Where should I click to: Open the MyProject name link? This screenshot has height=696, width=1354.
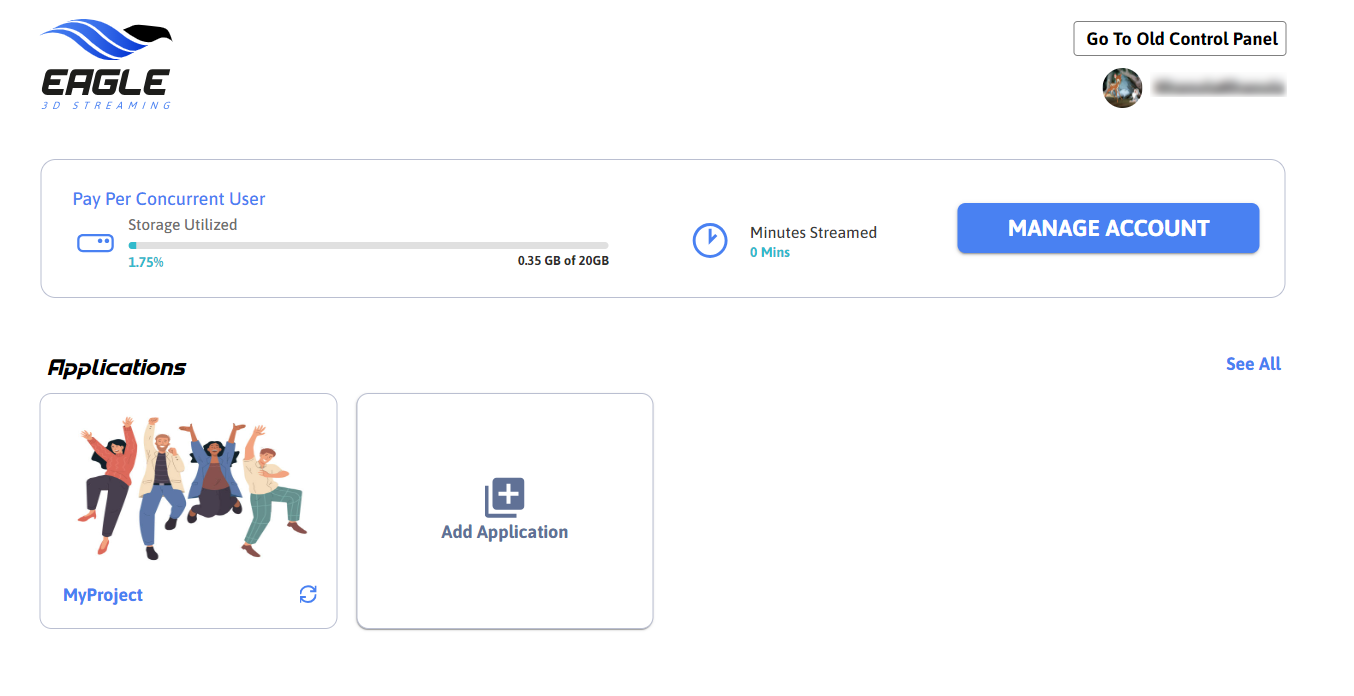coord(103,595)
